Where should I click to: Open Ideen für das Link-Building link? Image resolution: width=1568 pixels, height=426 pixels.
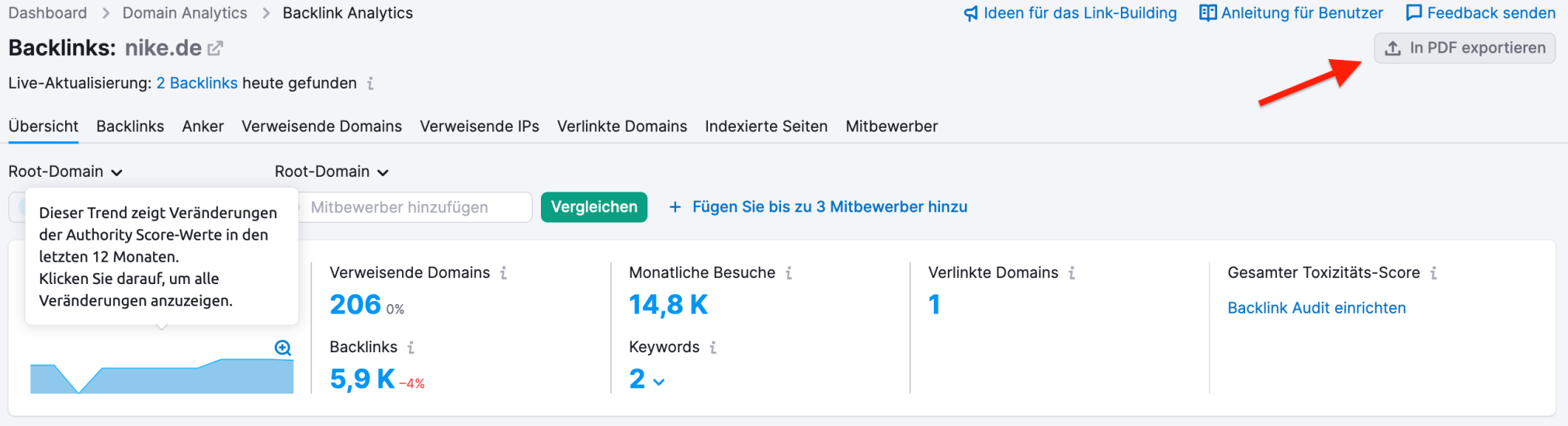1070,13
